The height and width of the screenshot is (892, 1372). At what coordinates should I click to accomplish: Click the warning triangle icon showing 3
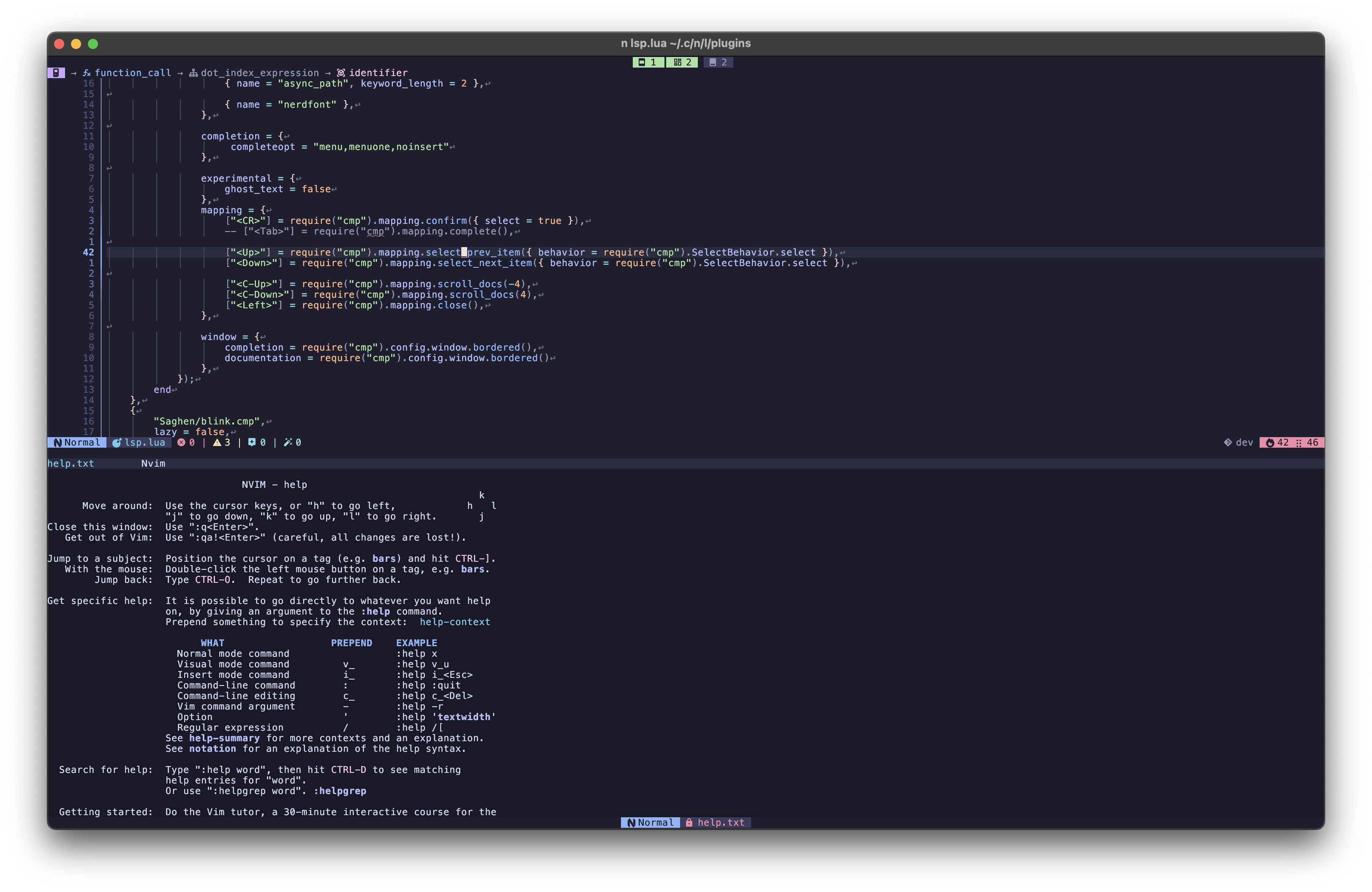(217, 443)
